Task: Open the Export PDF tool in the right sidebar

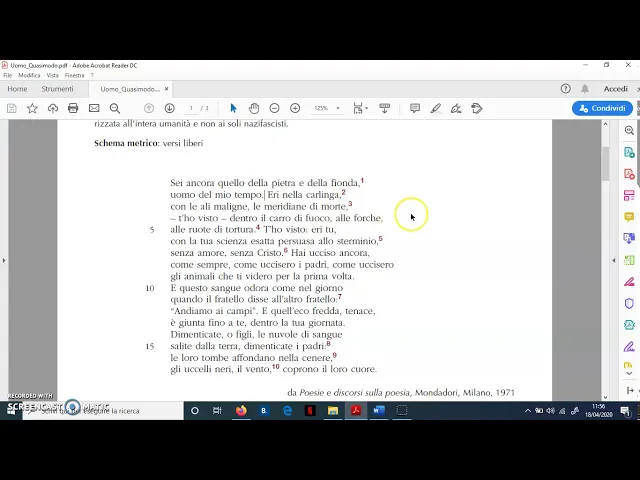Action: click(x=629, y=152)
